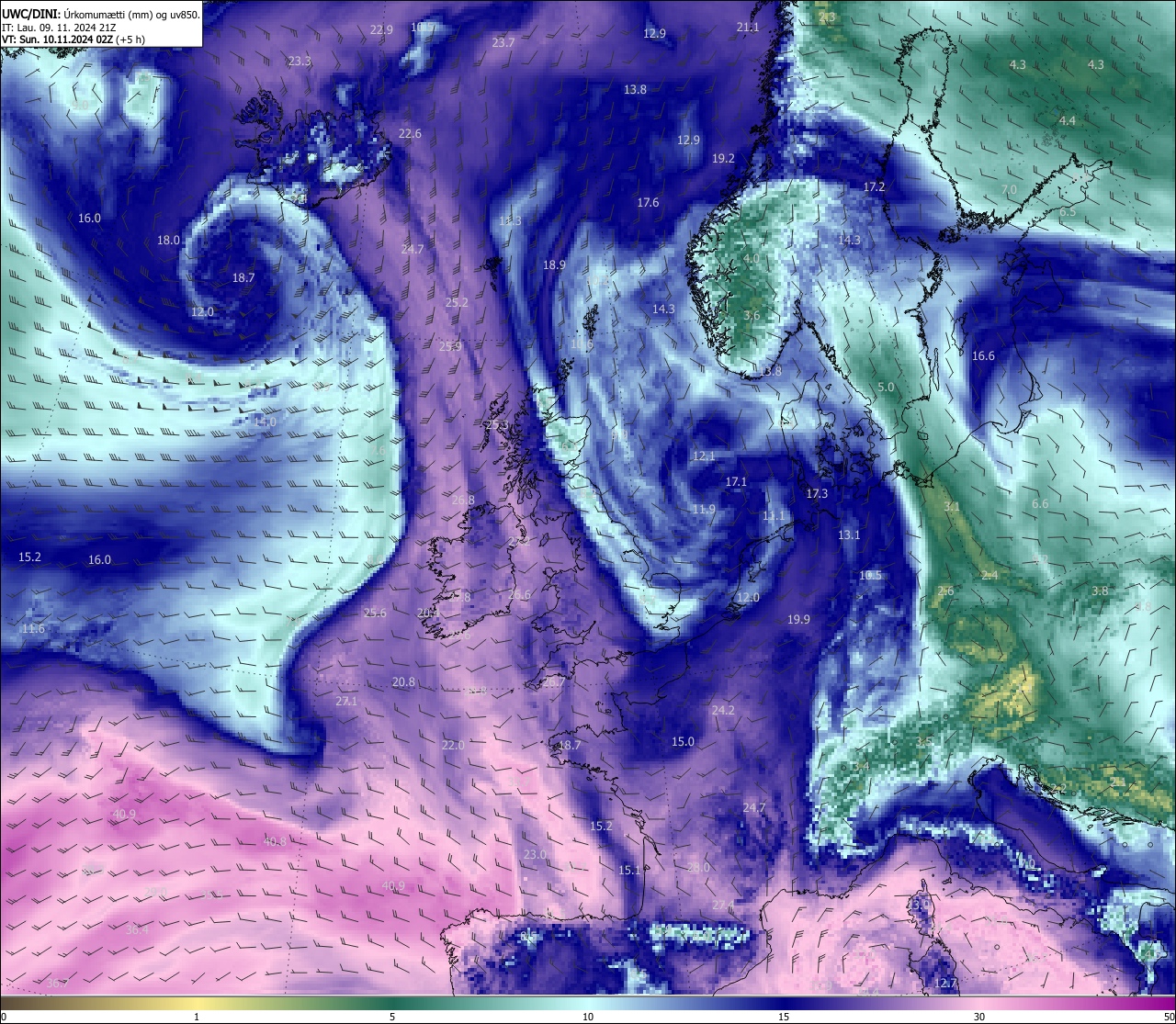Click the 15 tick on the color scale
This screenshot has width=1176, height=1024.
click(x=784, y=1017)
